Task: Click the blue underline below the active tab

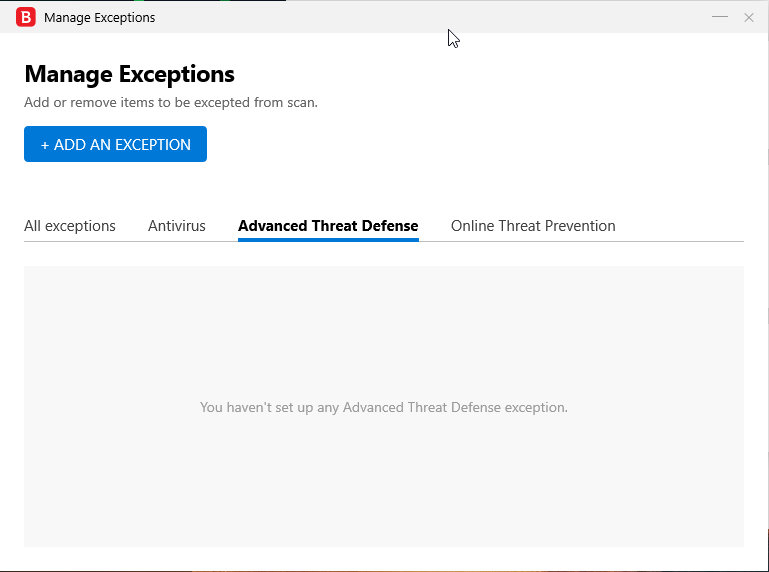Action: pos(328,240)
